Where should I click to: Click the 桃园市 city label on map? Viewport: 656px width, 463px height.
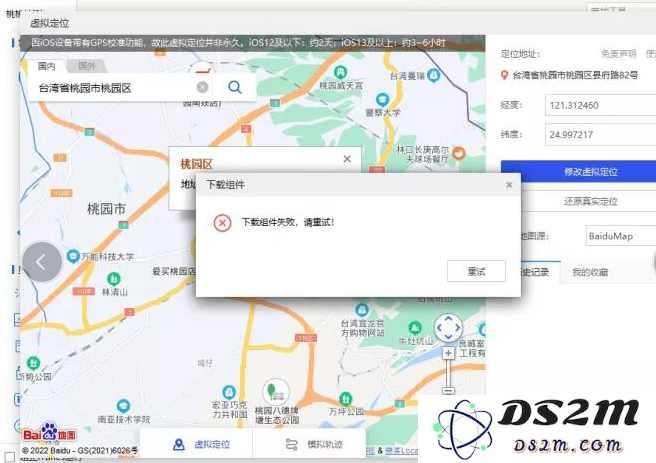click(x=106, y=208)
